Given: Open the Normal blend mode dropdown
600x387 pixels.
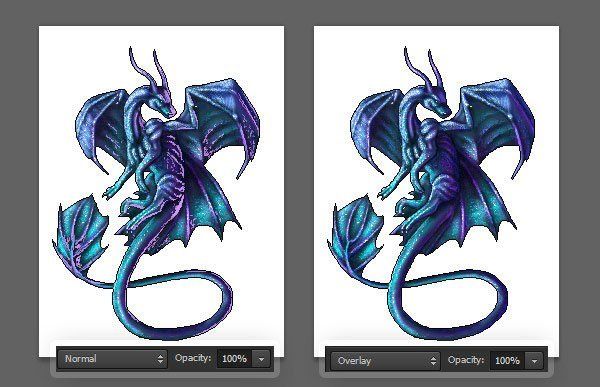Looking at the screenshot, I should [113, 359].
